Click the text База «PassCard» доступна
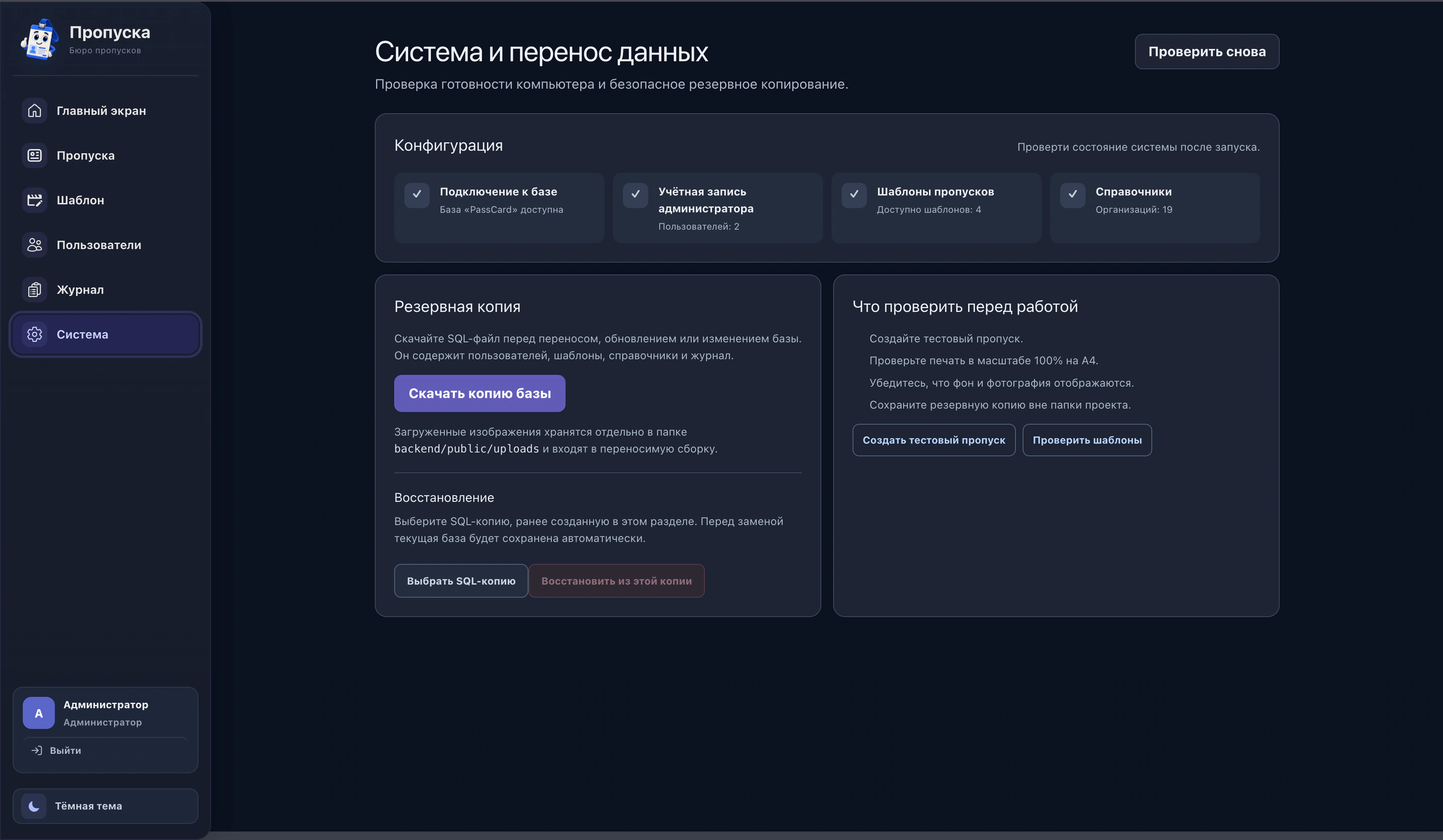The width and height of the screenshot is (1443, 840). click(501, 210)
